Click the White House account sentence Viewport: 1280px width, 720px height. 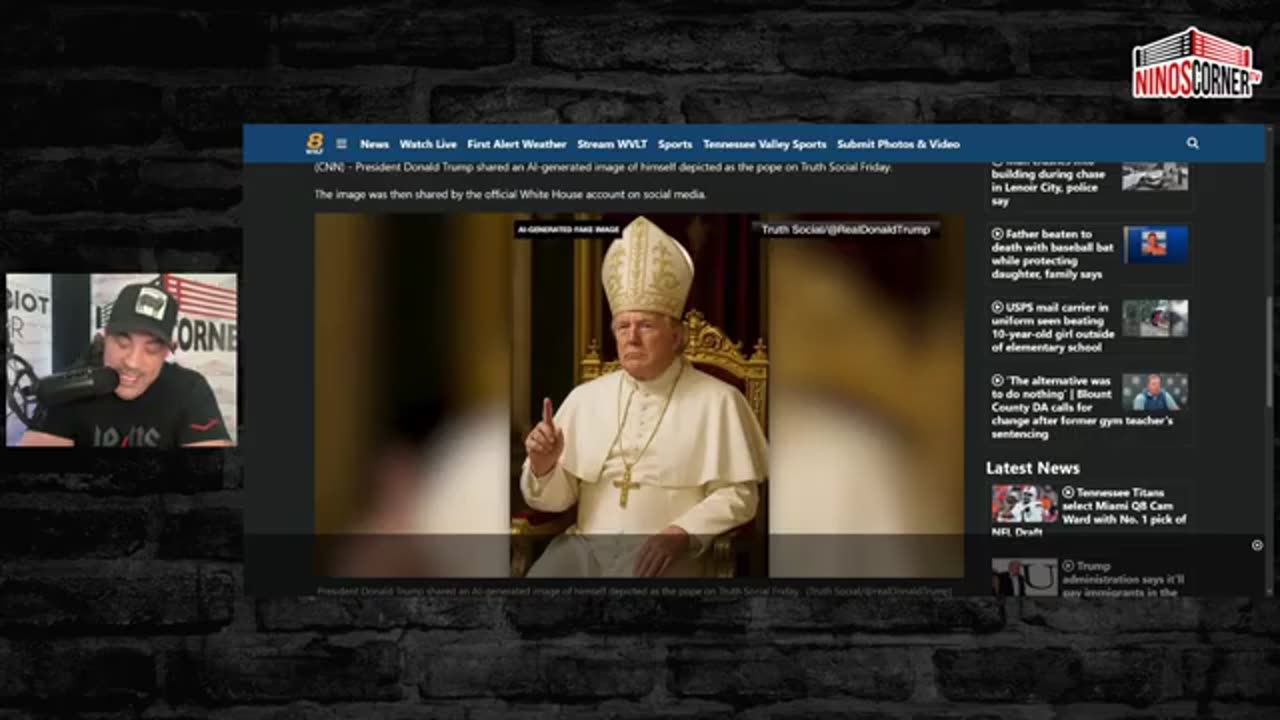pos(510,194)
